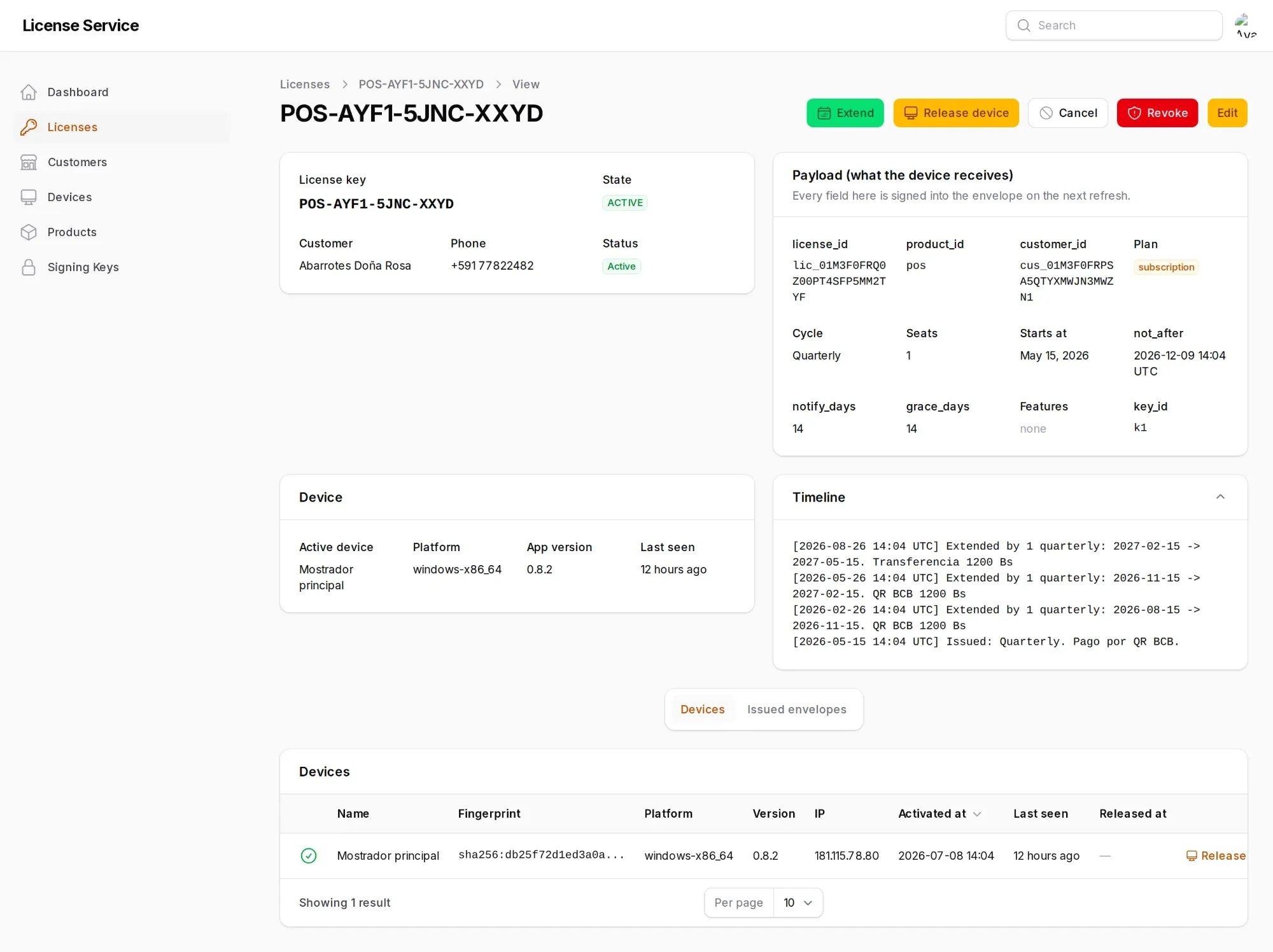Switch to the Devices tab
Image resolution: width=1273 pixels, height=952 pixels.
[x=702, y=710]
